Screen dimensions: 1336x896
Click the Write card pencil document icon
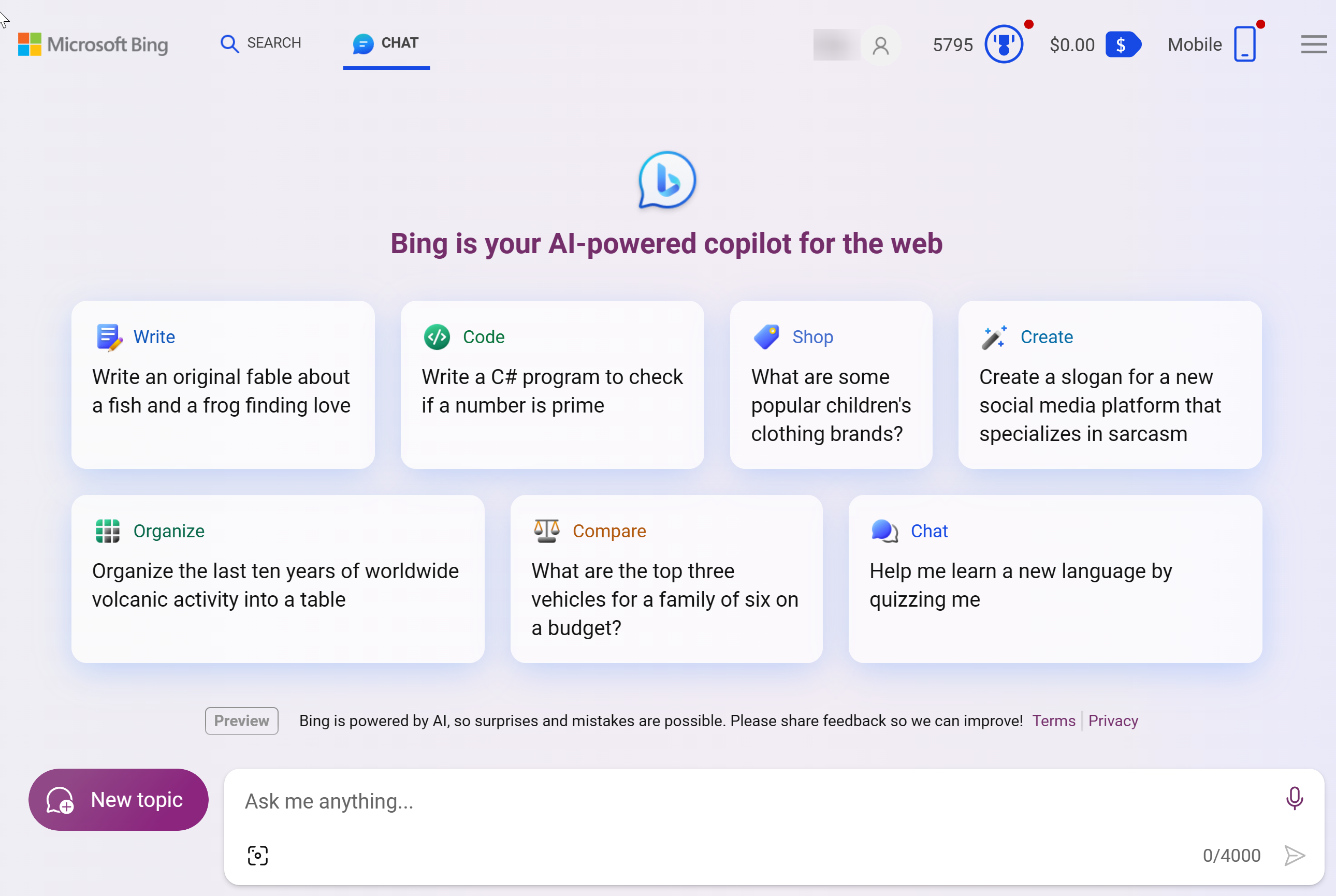[x=109, y=337]
